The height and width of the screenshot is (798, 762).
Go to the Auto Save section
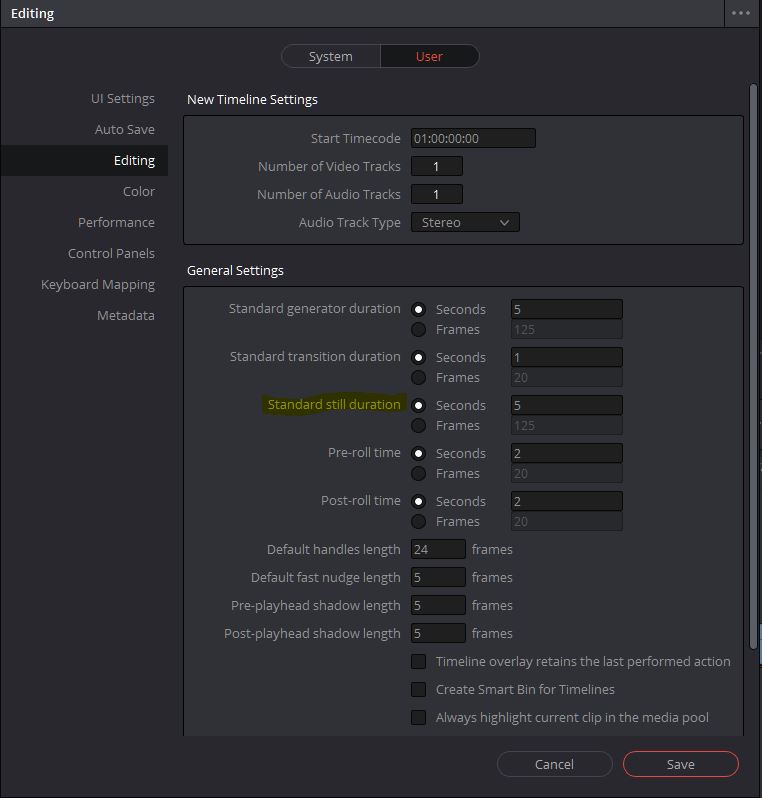tap(124, 129)
